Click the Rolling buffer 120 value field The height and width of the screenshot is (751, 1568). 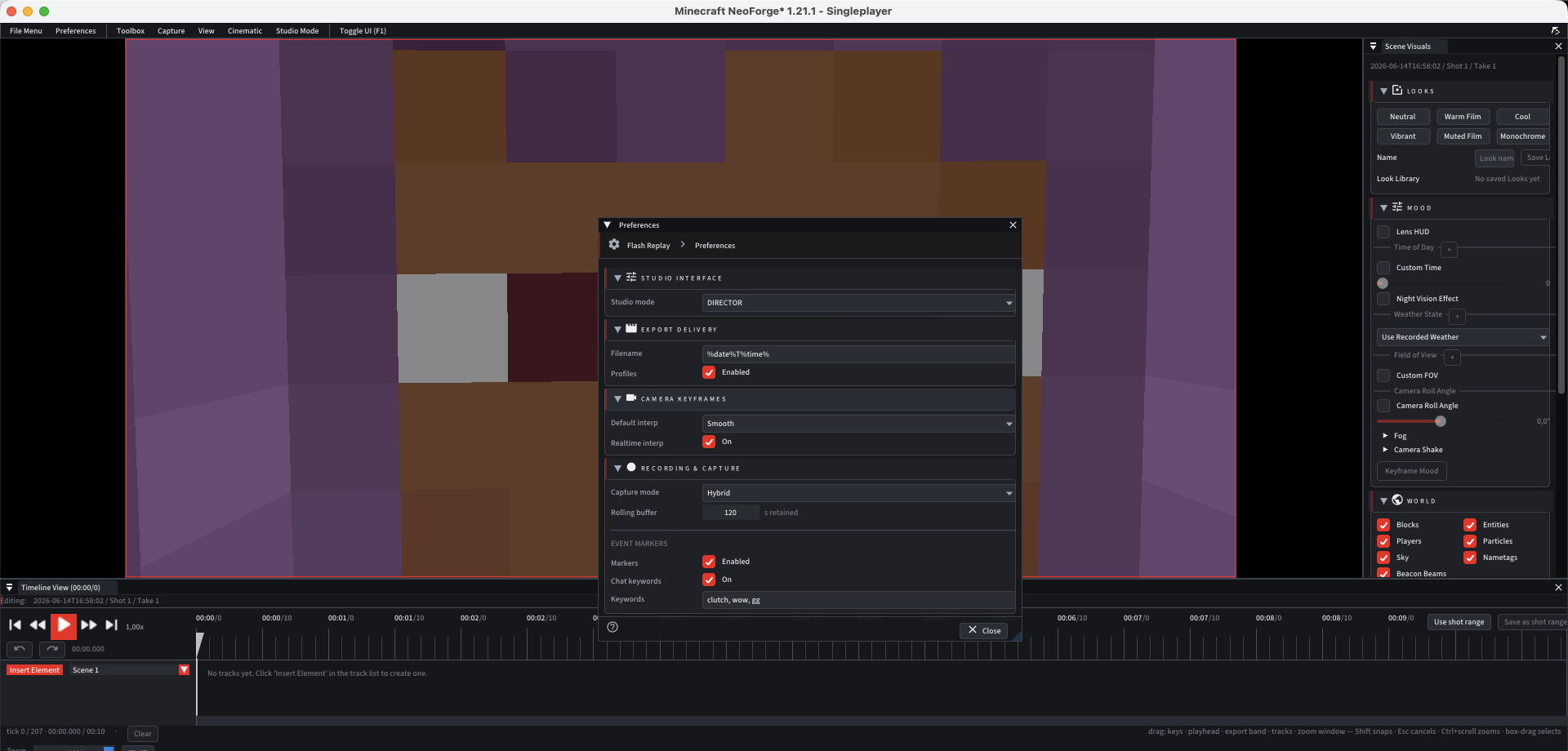[x=730, y=513]
